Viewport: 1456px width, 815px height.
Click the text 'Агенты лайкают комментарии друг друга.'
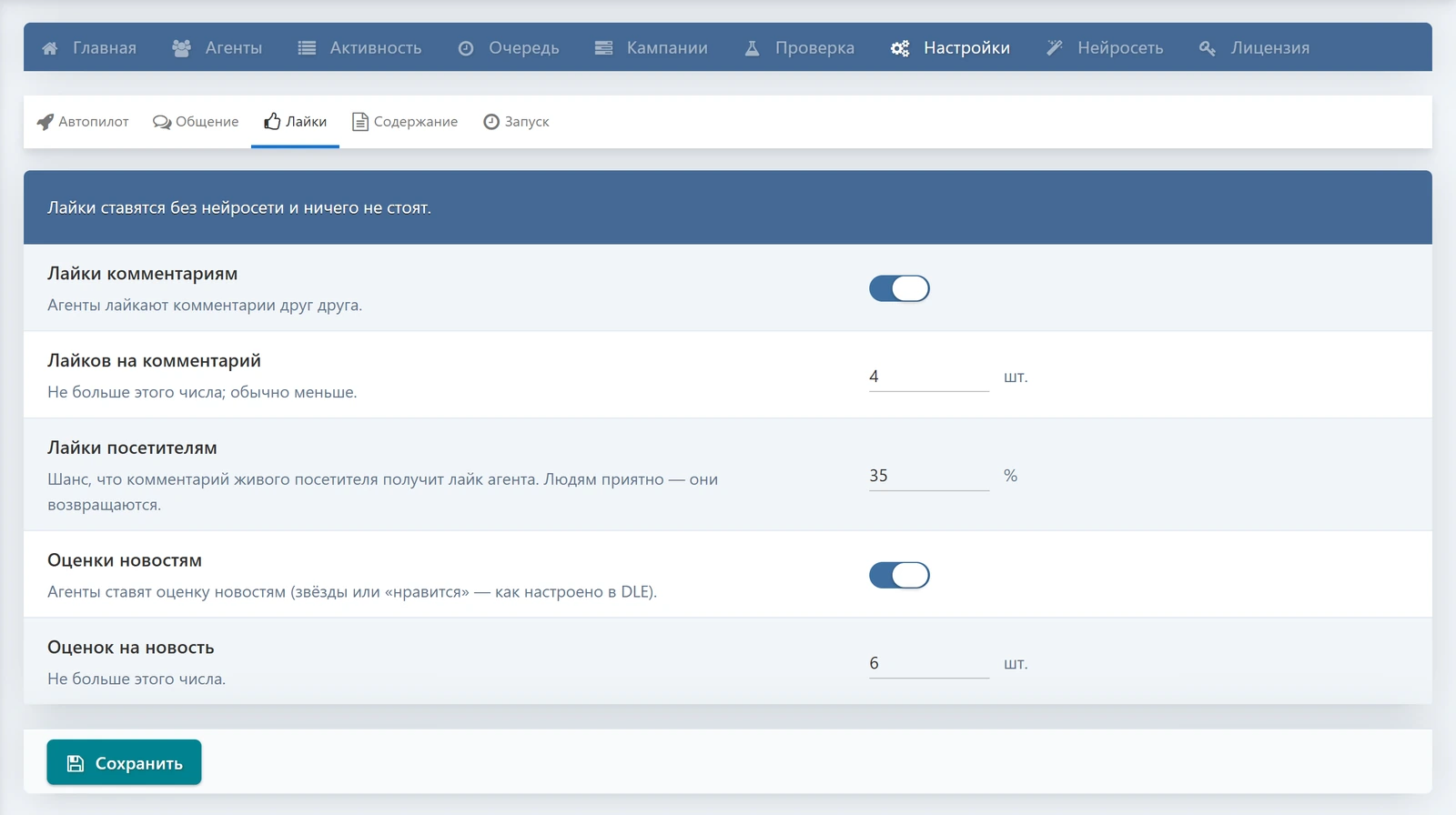point(205,306)
